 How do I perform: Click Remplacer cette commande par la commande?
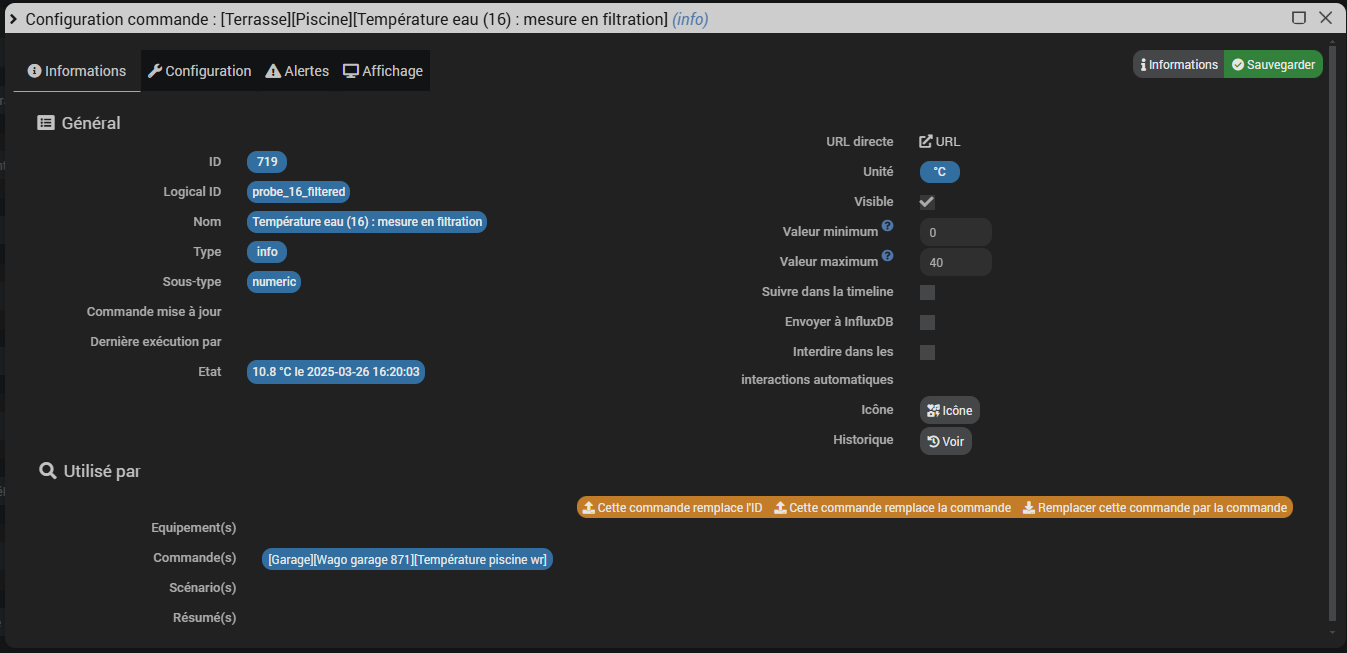click(1155, 508)
